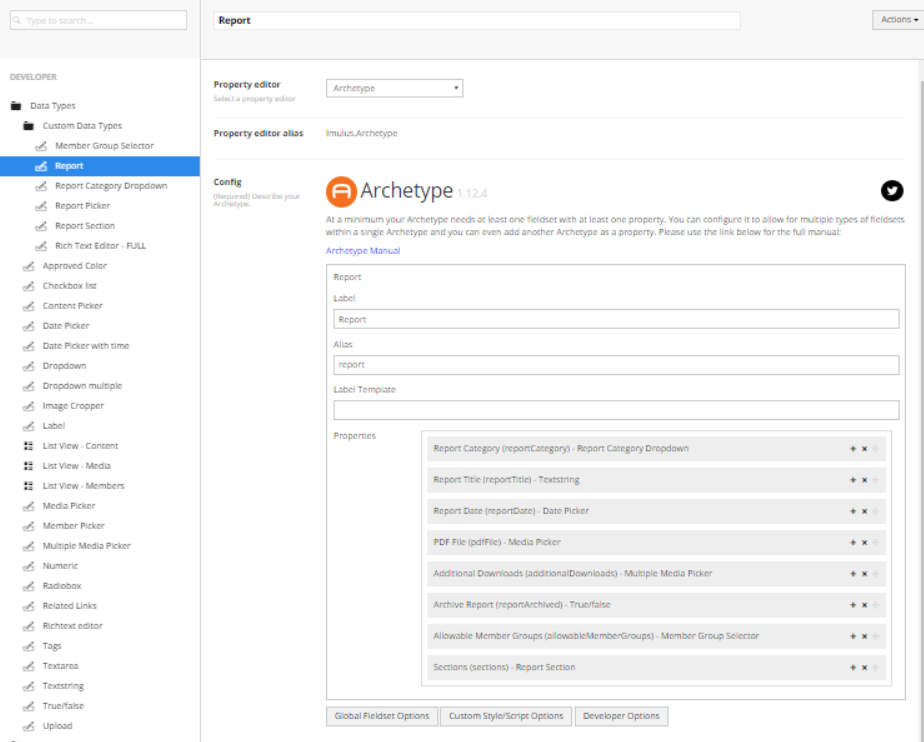This screenshot has width=924, height=742.
Task: Open Report Section in the tree
Action: 85,226
